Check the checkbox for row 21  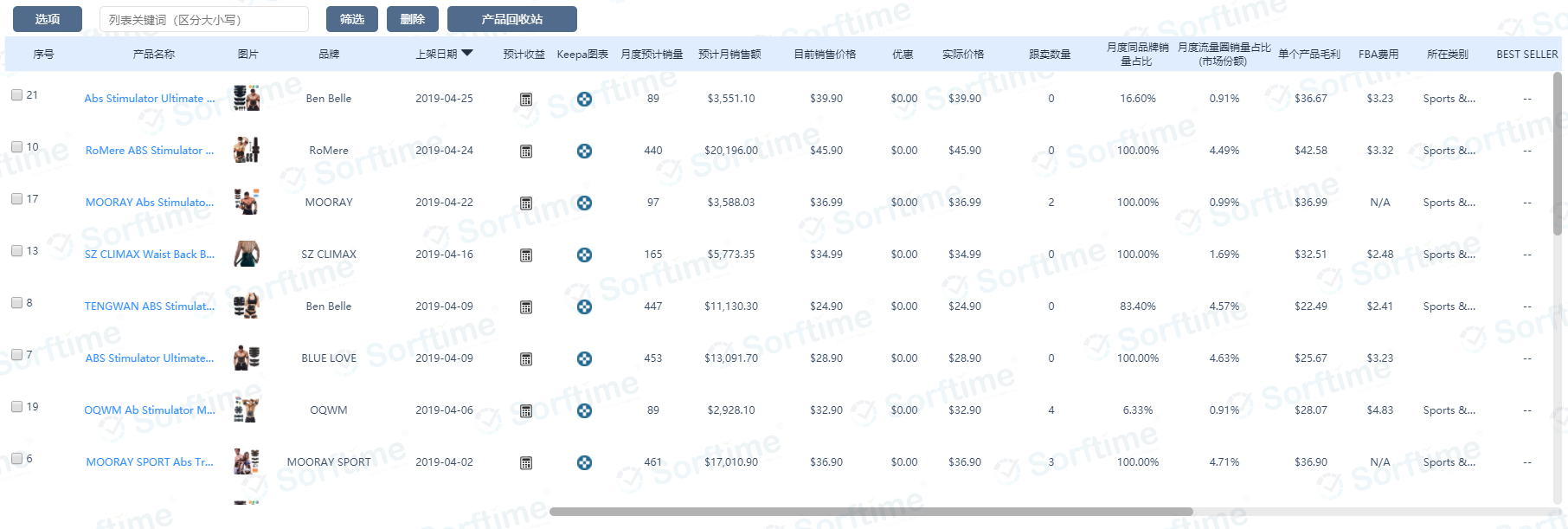[16, 95]
